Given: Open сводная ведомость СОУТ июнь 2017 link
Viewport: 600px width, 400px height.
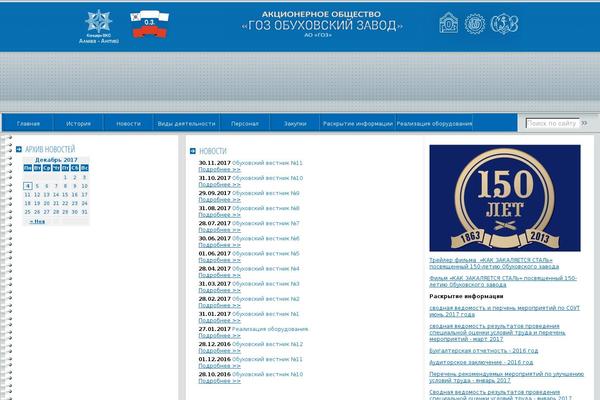Looking at the screenshot, I should tap(504, 311).
